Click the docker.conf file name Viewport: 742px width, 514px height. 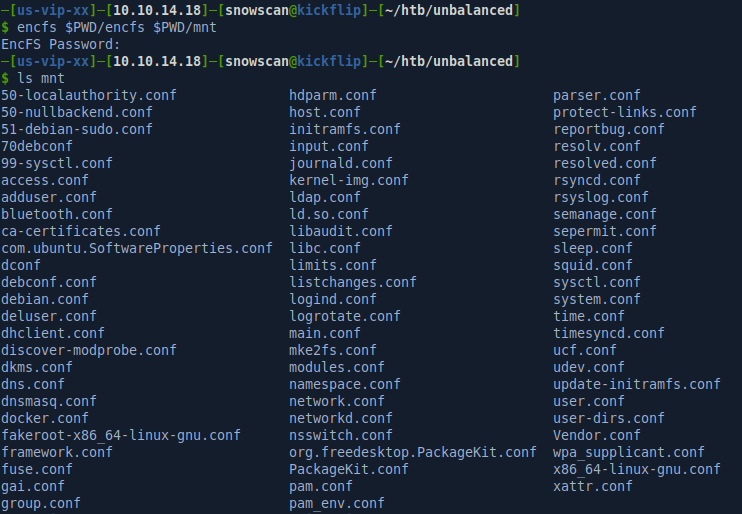click(x=45, y=418)
